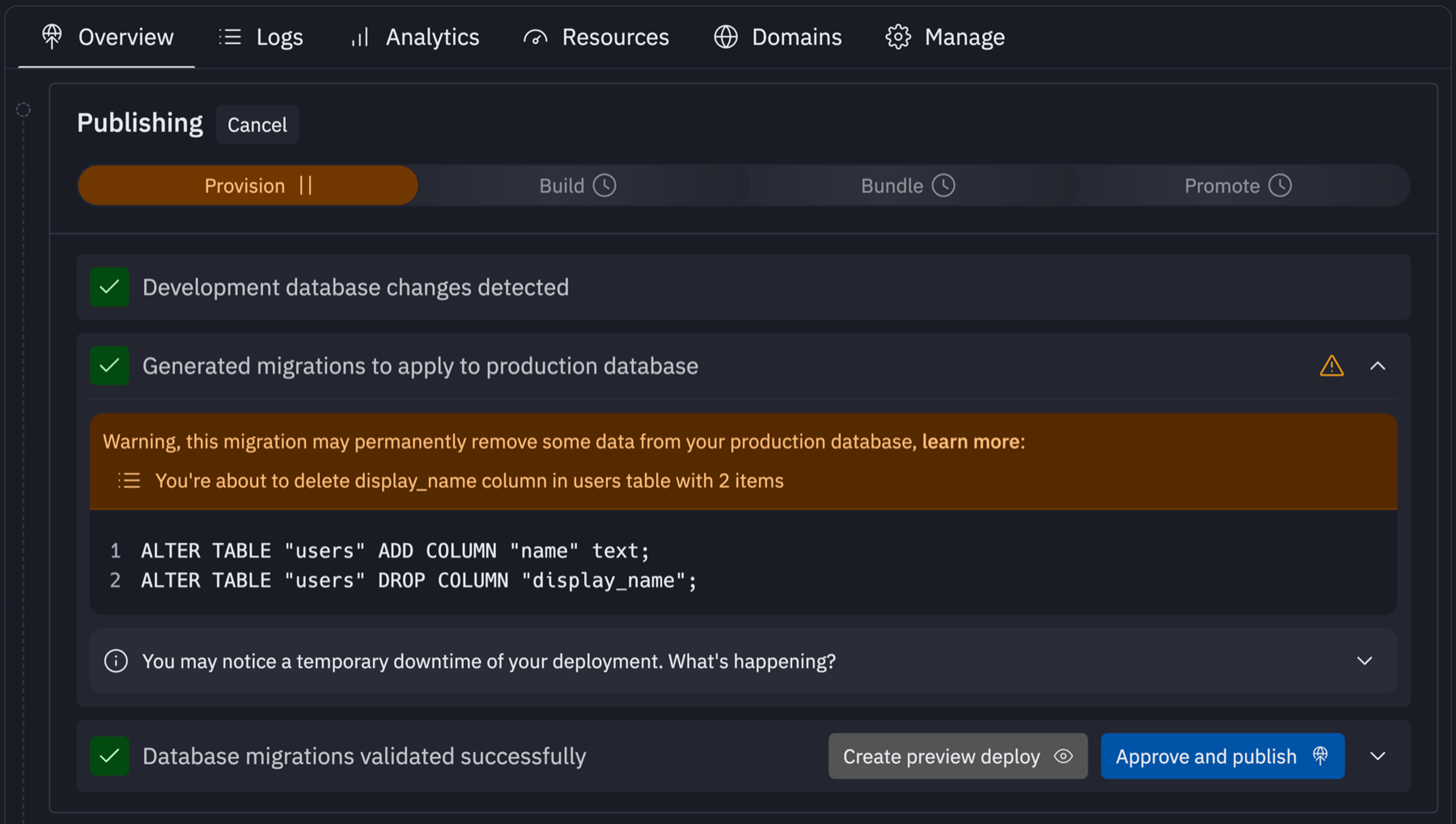Screen dimensions: 1456x824
Task: Expand the temporary downtime explanation
Action: click(1364, 661)
